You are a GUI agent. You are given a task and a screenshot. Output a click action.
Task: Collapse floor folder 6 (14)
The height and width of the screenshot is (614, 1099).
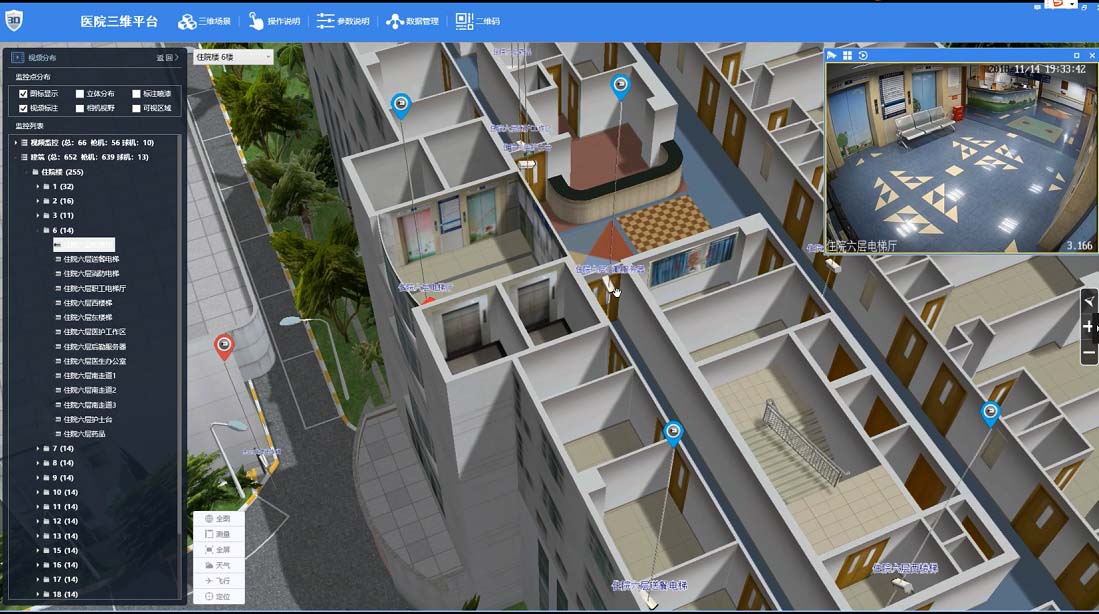[x=38, y=231]
